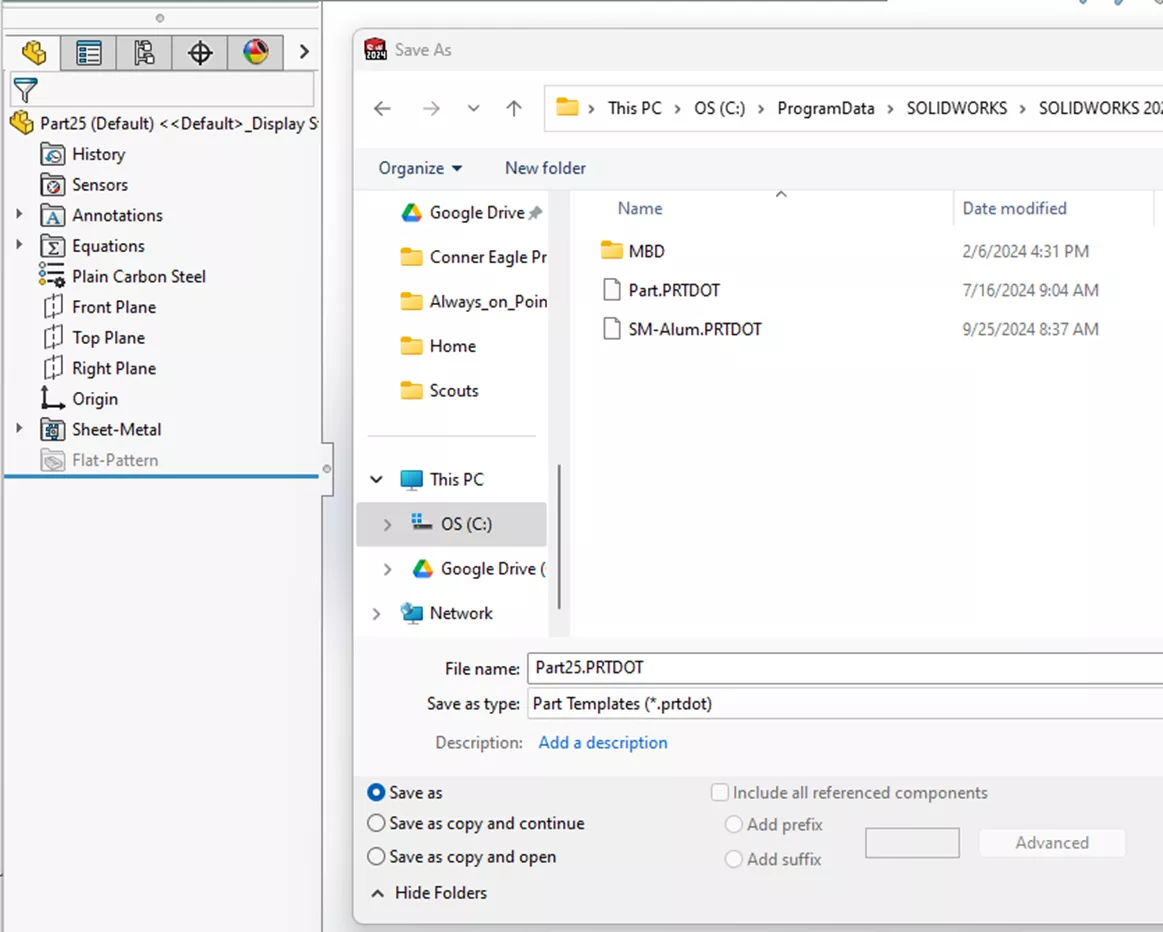Open the DimXpertManager tab
The height and width of the screenshot is (932, 1163).
(x=200, y=53)
